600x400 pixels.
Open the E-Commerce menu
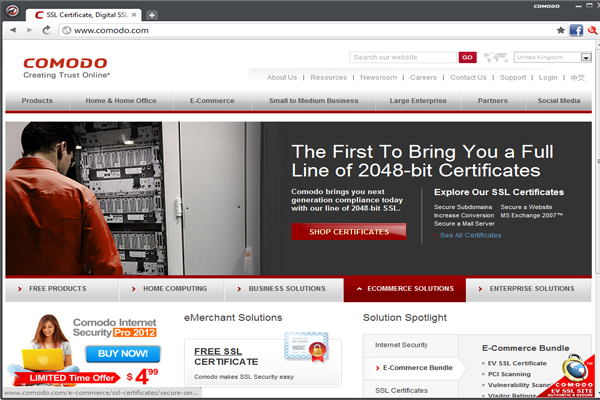(x=212, y=101)
